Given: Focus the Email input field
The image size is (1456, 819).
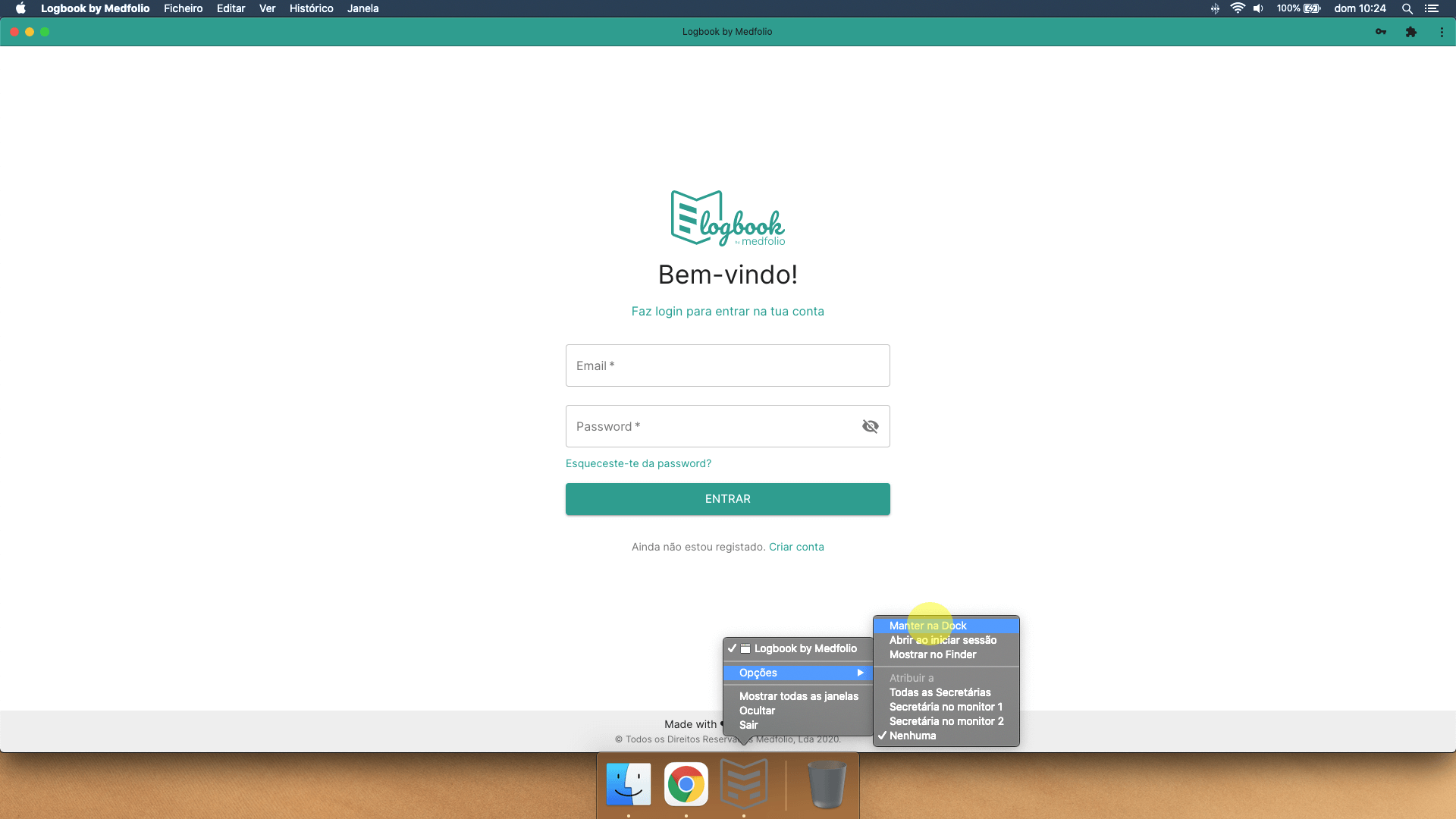Looking at the screenshot, I should (x=728, y=366).
